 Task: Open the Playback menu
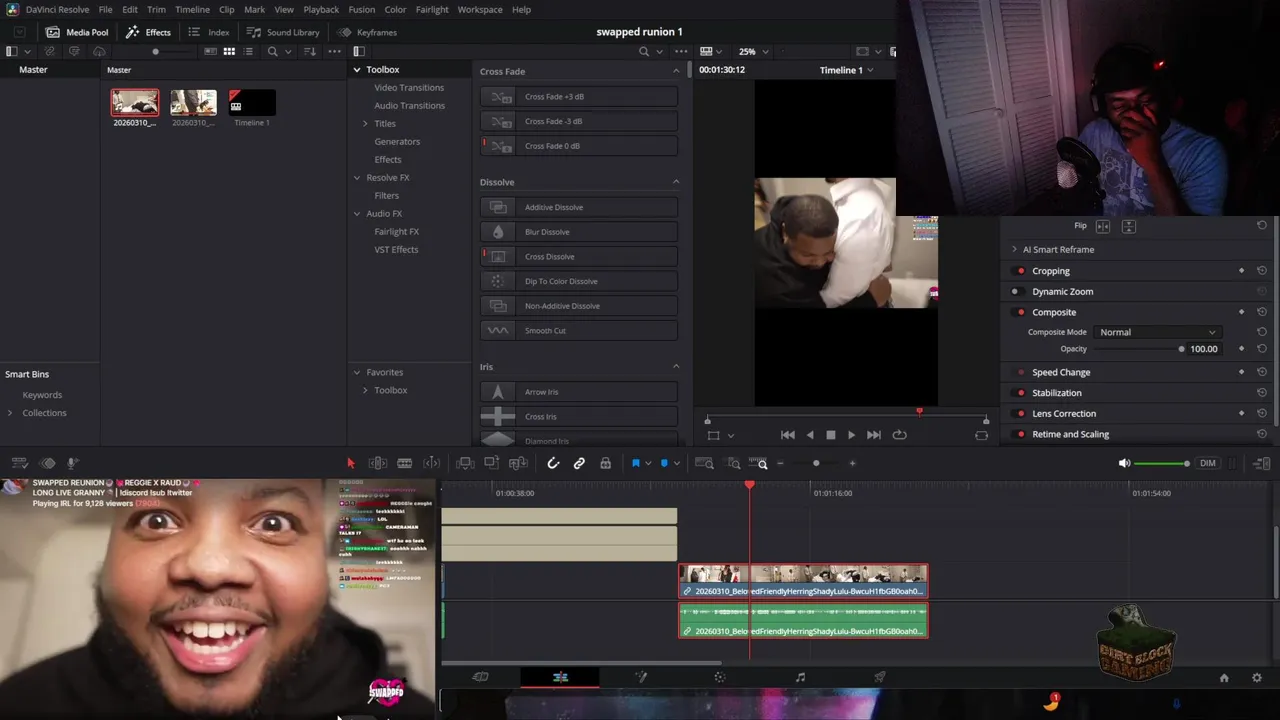pyautogui.click(x=321, y=9)
